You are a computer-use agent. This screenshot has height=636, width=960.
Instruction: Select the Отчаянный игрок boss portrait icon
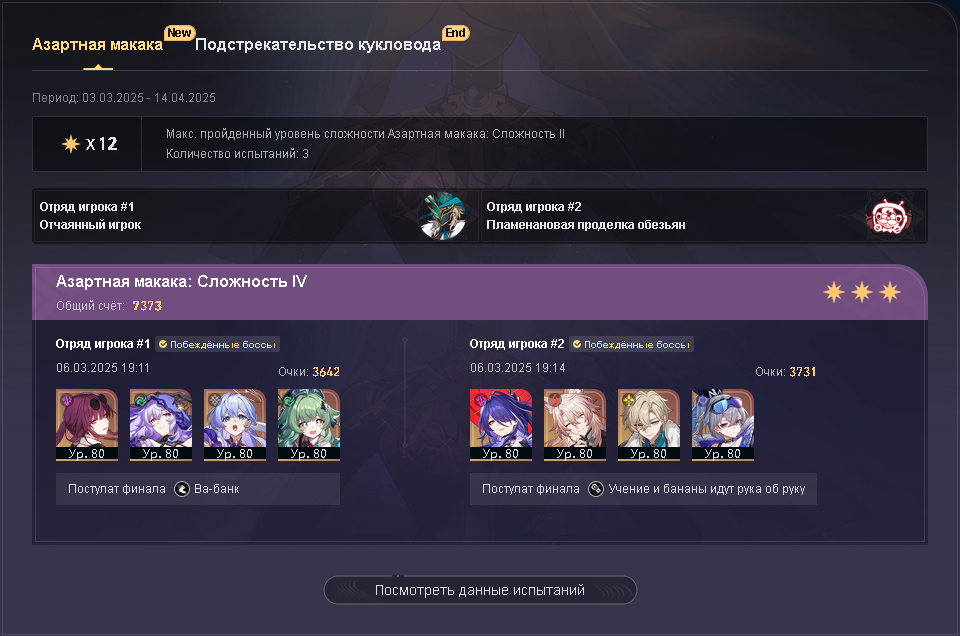(443, 216)
